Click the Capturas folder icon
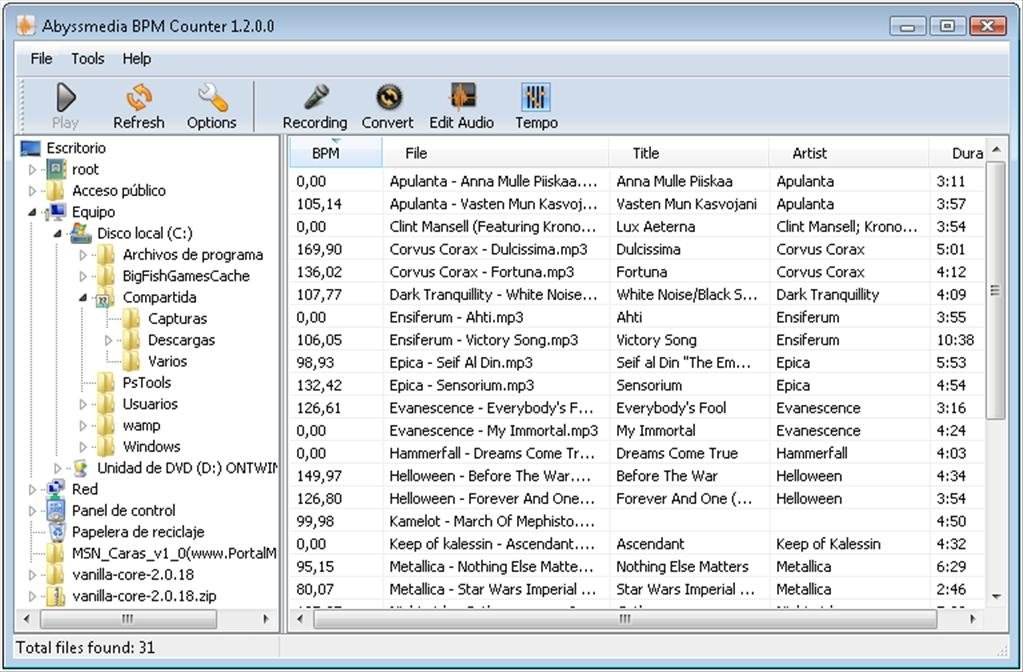This screenshot has width=1023, height=672. click(130, 319)
